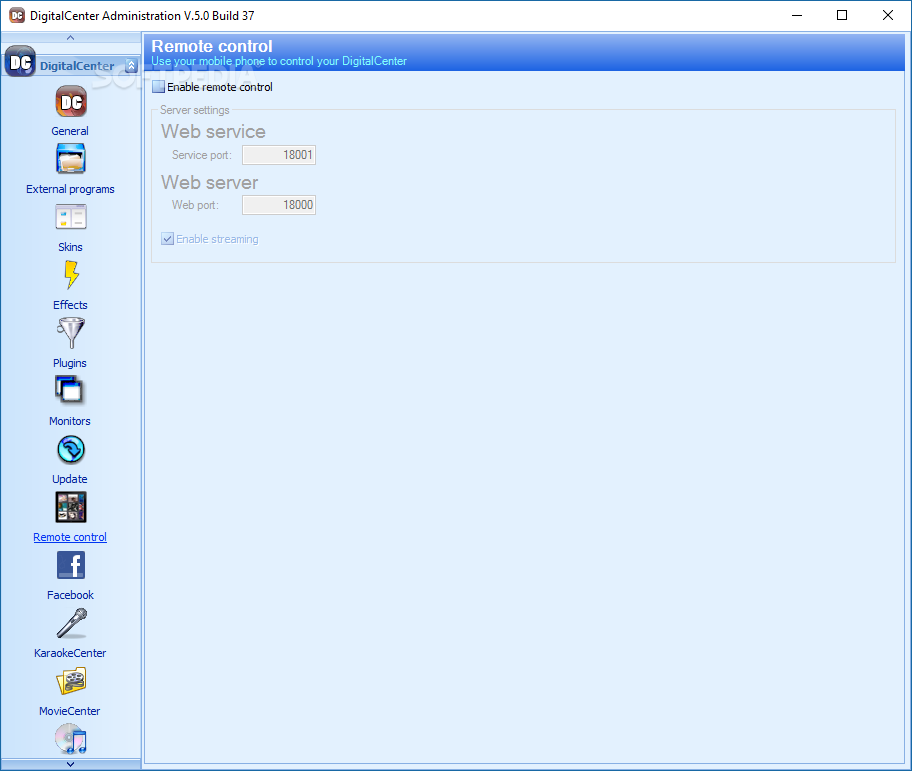
Task: Click the Effects label
Action: click(x=70, y=305)
